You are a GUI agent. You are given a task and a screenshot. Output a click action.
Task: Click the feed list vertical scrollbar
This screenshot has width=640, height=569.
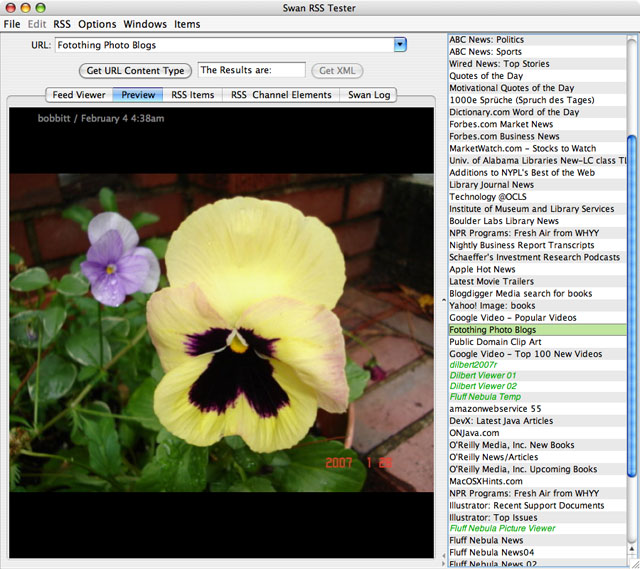[x=632, y=300]
